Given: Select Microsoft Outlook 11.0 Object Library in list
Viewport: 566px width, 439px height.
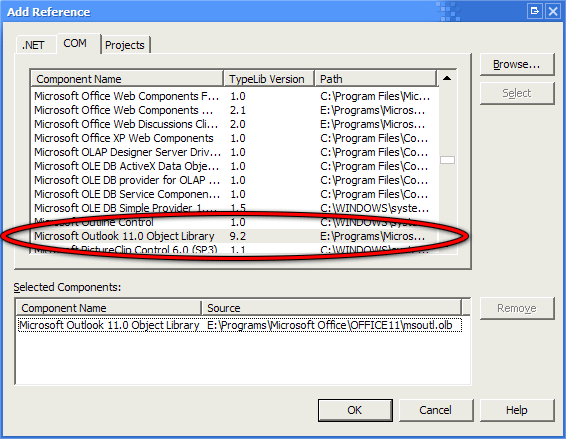Looking at the screenshot, I should pyautogui.click(x=235, y=236).
